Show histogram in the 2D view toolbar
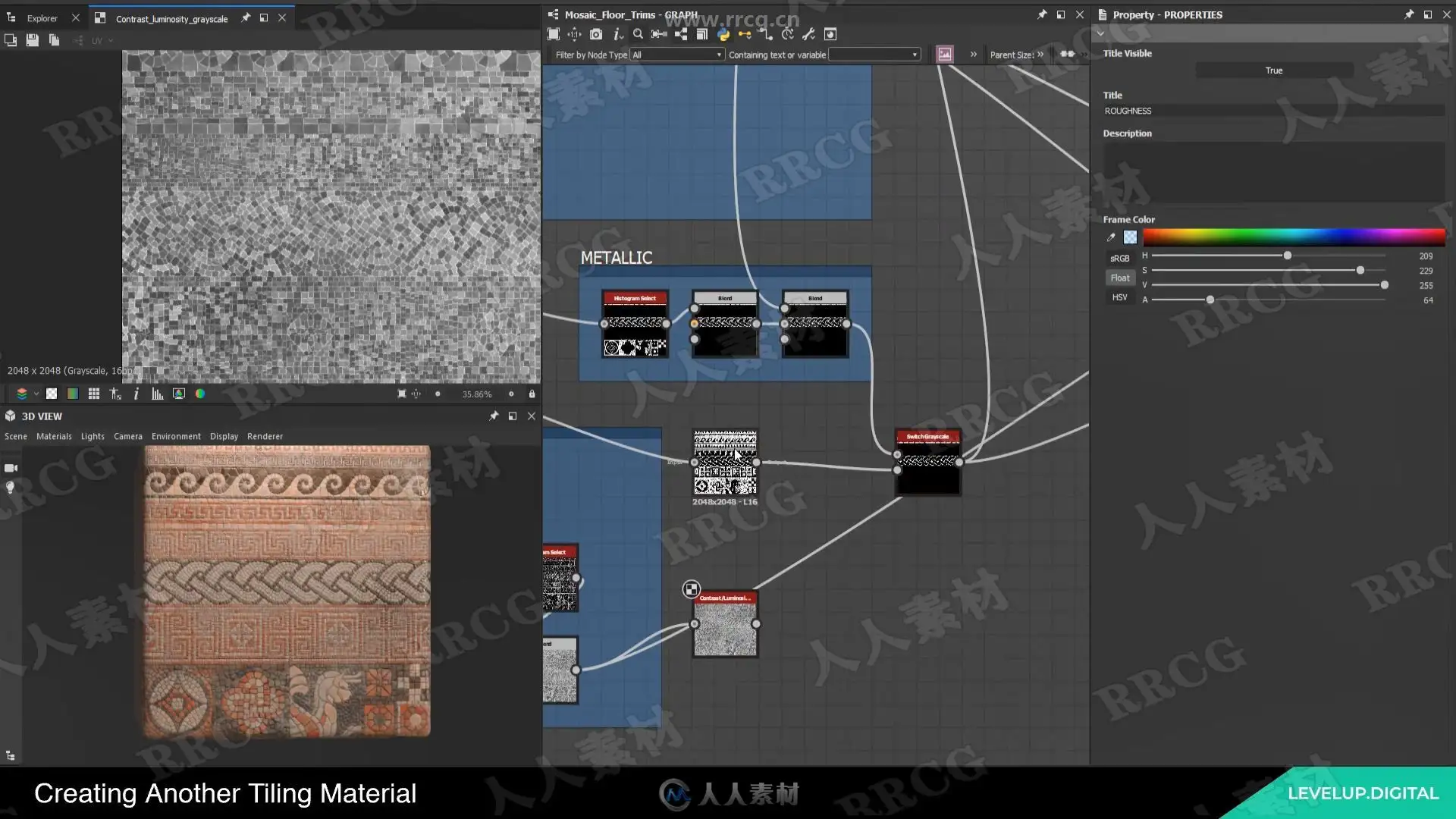This screenshot has height=819, width=1456. click(157, 394)
